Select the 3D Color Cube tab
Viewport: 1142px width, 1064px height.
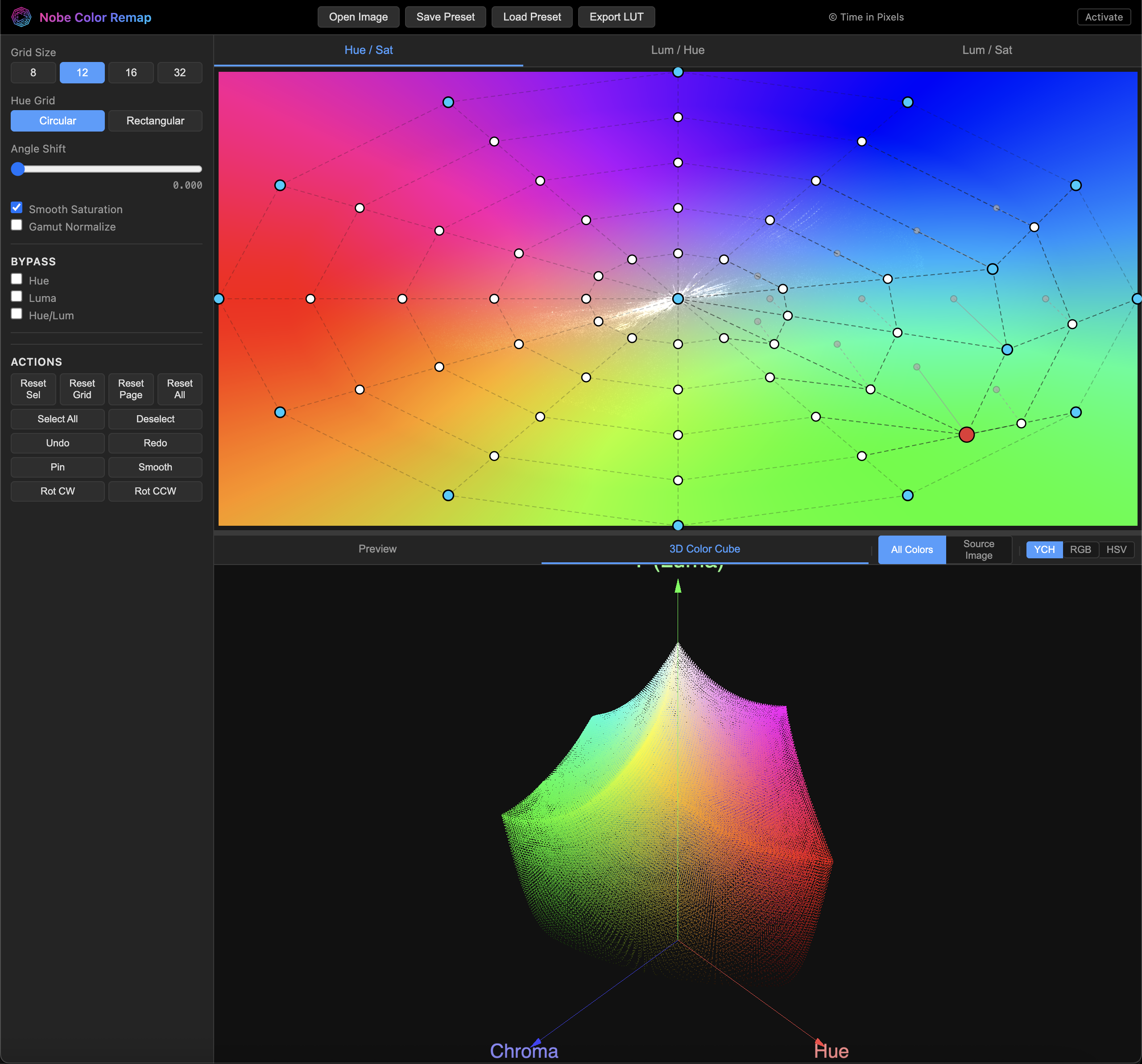704,548
